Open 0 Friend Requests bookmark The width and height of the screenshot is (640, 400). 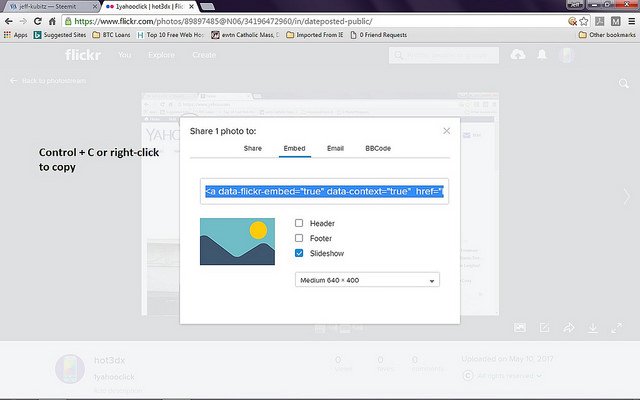(379, 35)
